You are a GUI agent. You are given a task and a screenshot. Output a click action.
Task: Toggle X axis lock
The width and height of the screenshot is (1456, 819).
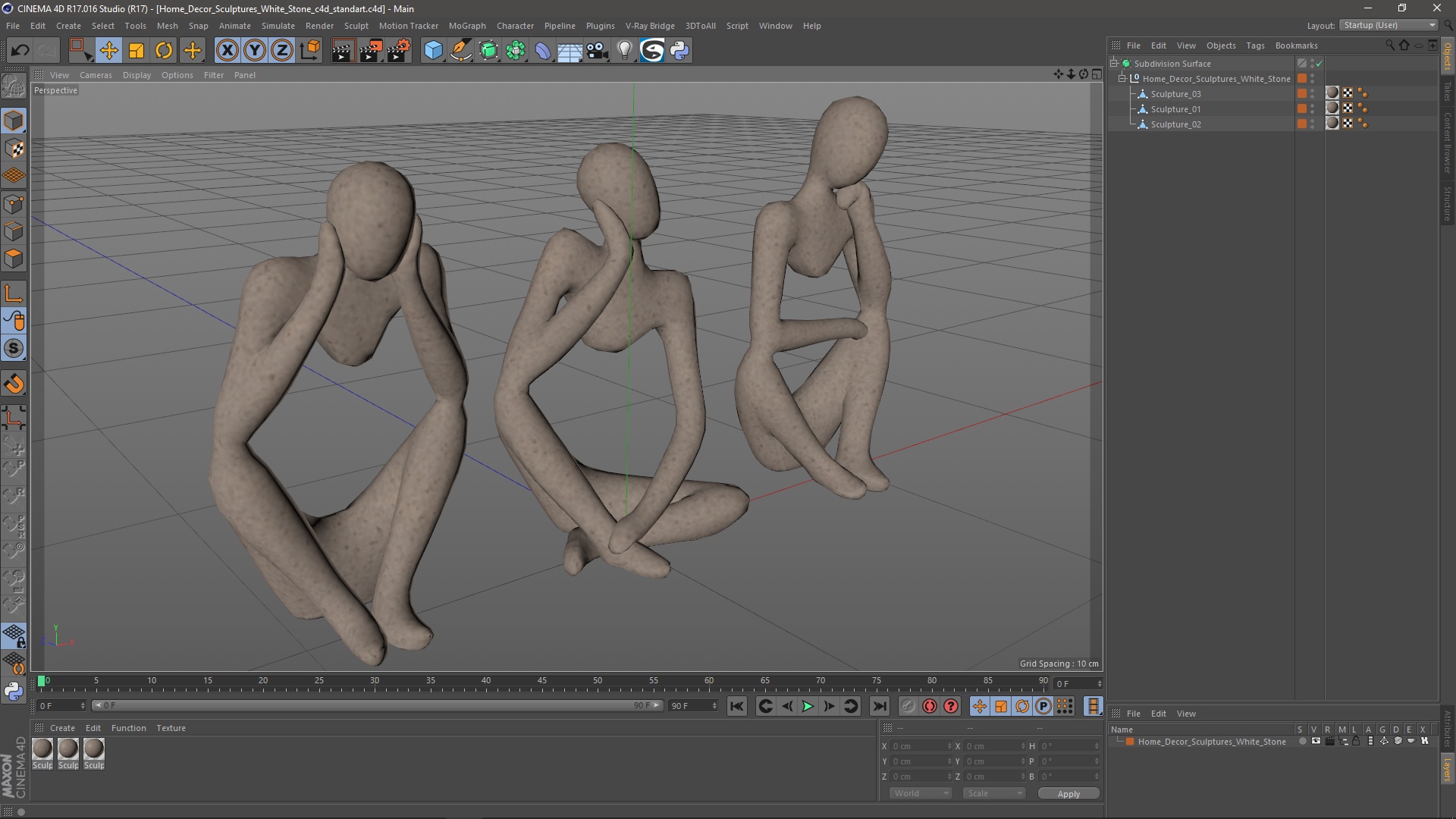pyautogui.click(x=227, y=51)
